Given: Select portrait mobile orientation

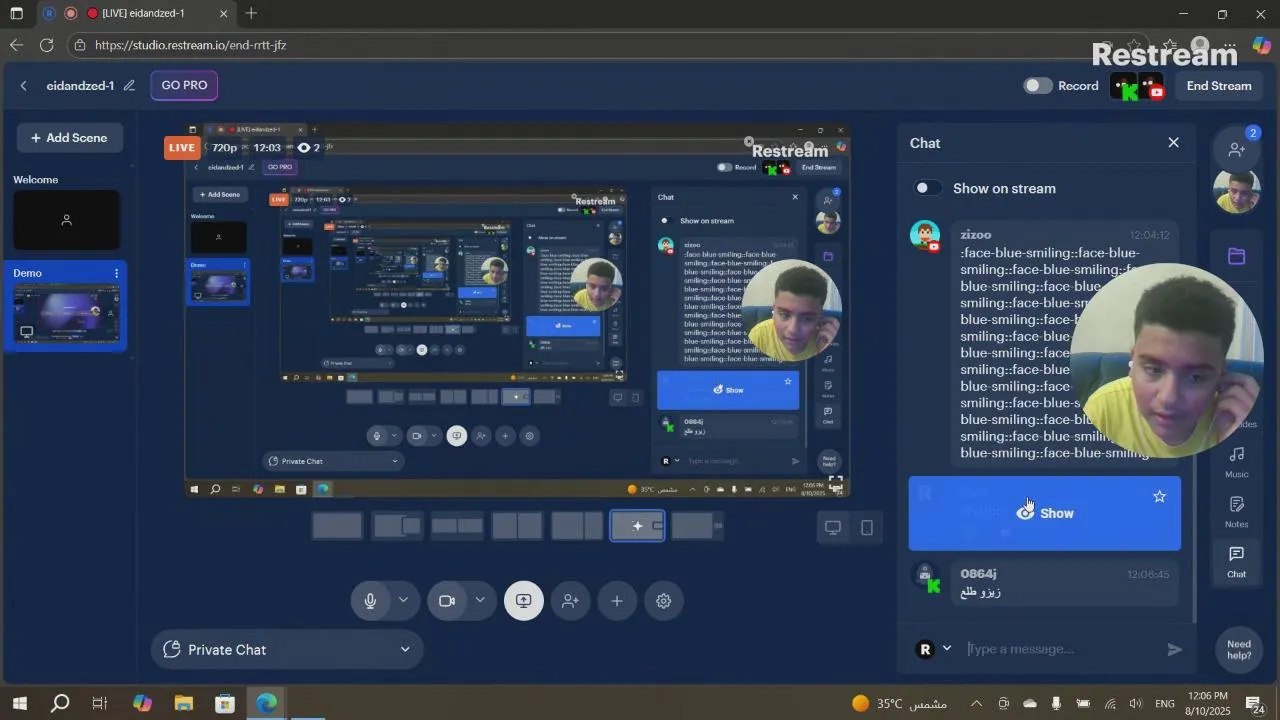Looking at the screenshot, I should pos(867,527).
